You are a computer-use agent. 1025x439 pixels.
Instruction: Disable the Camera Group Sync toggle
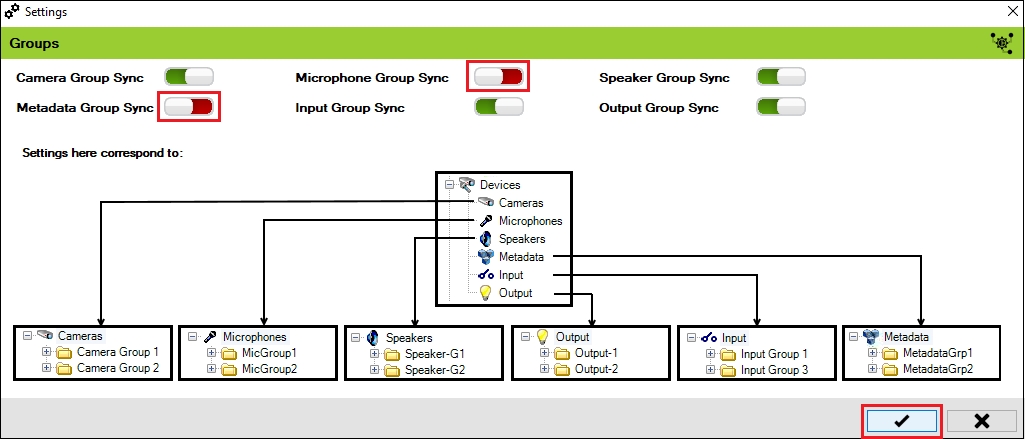pos(189,77)
